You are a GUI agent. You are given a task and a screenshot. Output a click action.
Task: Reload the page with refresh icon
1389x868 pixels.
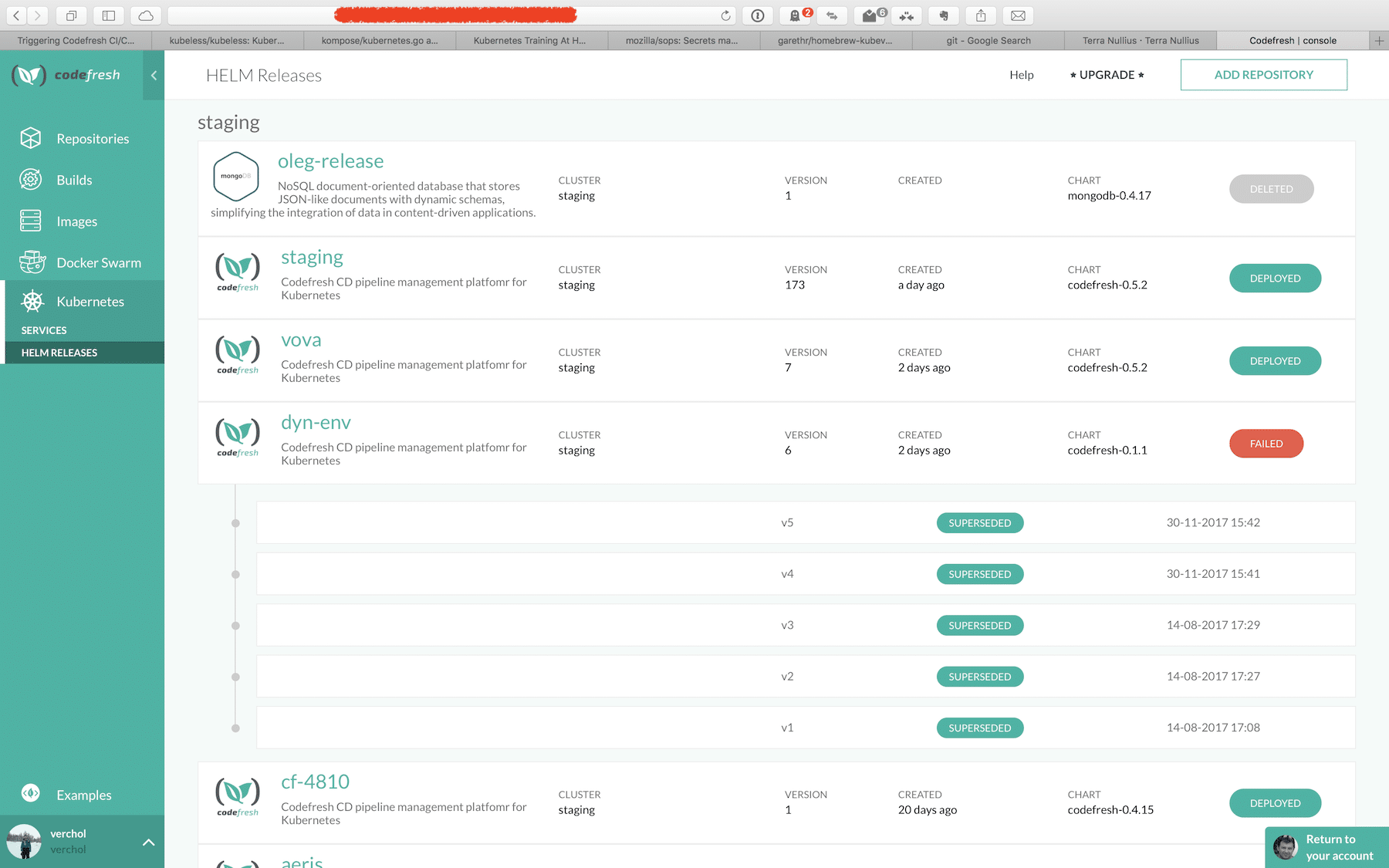point(725,15)
